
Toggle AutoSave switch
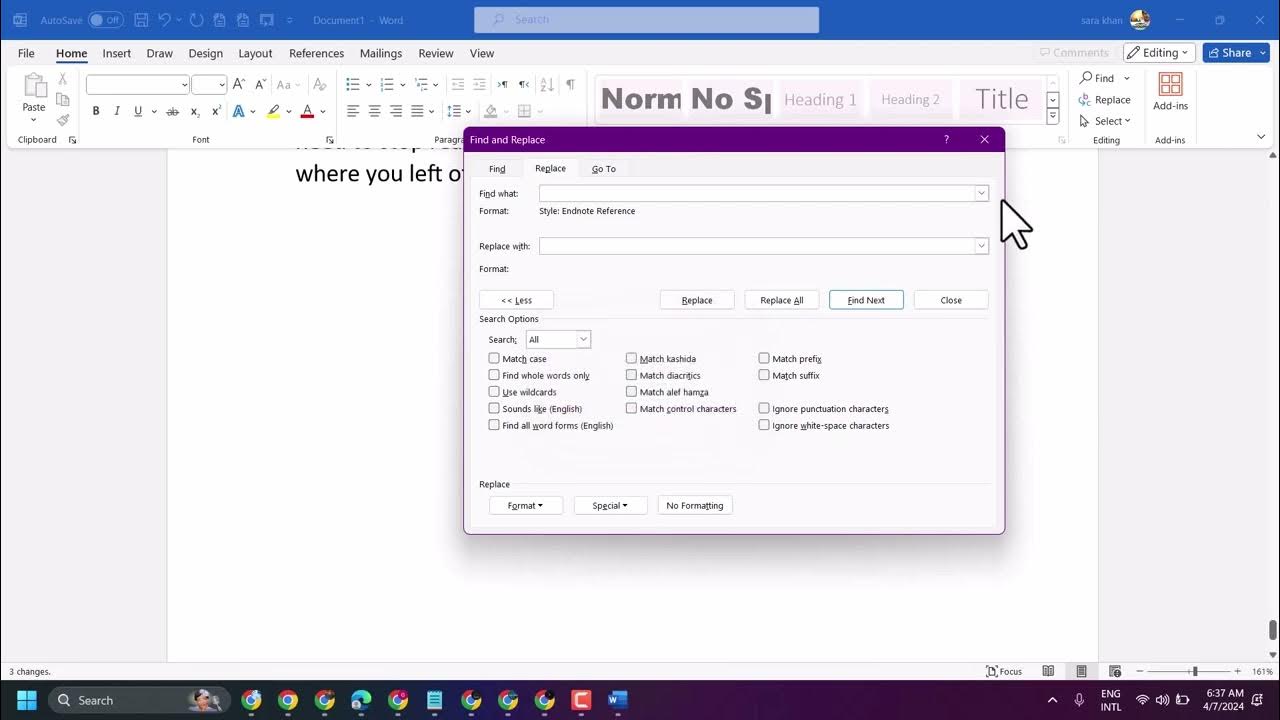tap(105, 20)
